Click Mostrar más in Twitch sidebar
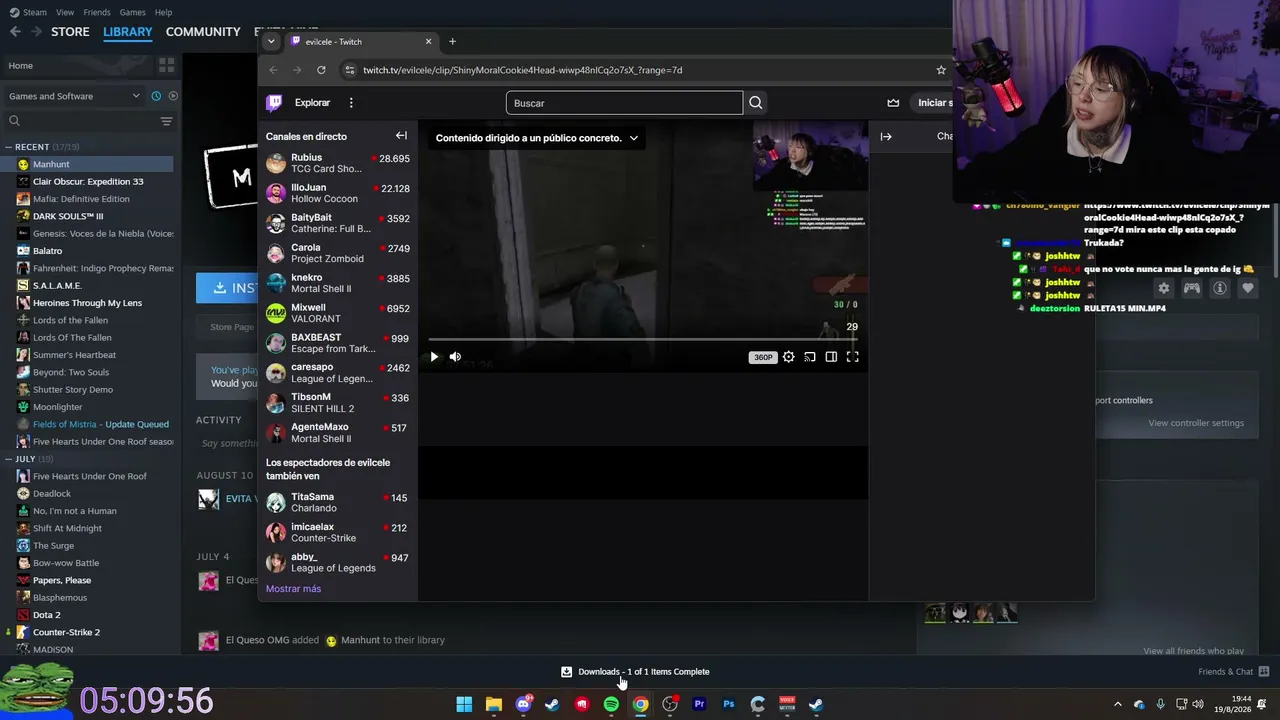Image resolution: width=1280 pixels, height=720 pixels. pos(293,589)
